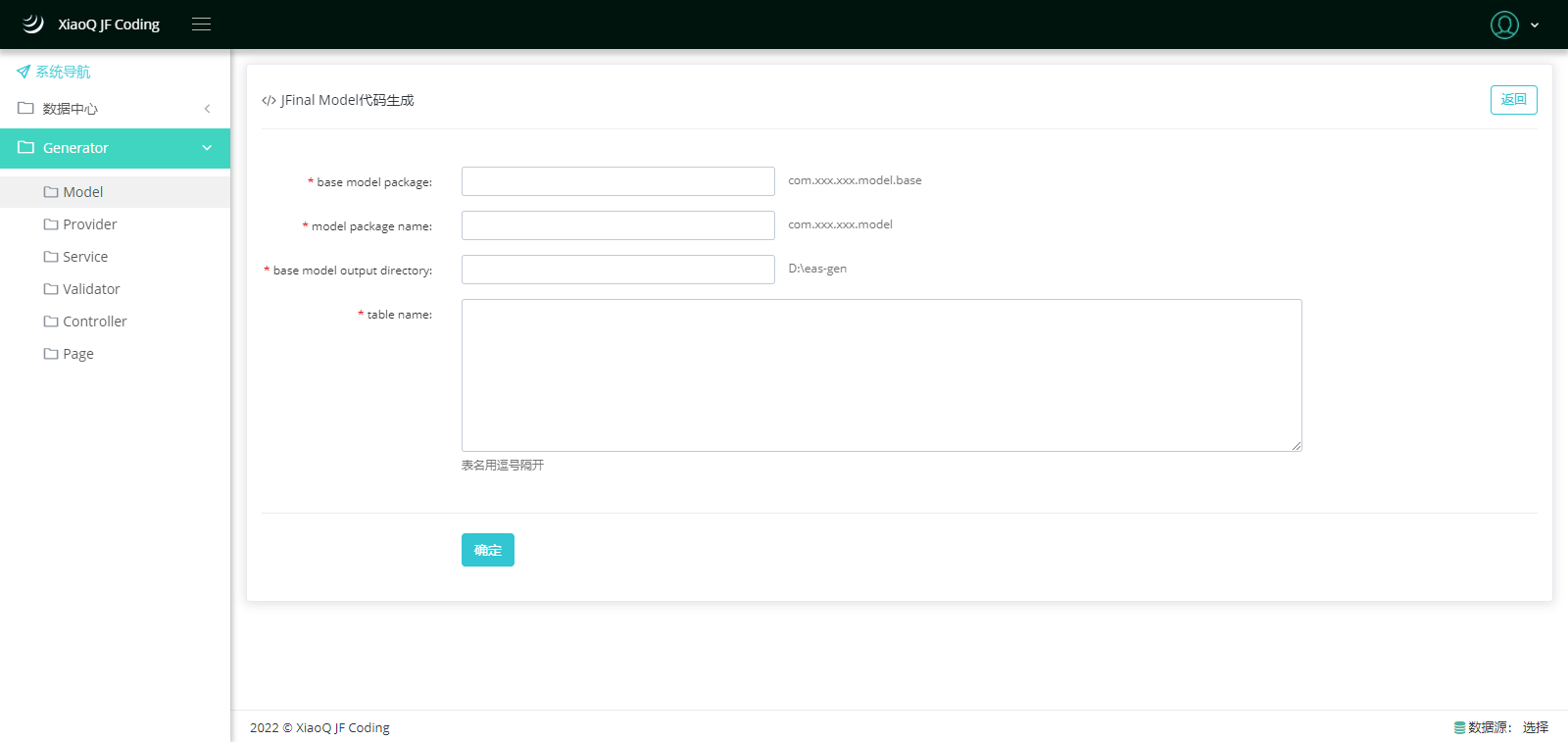Click the 数据源 database icon in footer

click(1459, 727)
